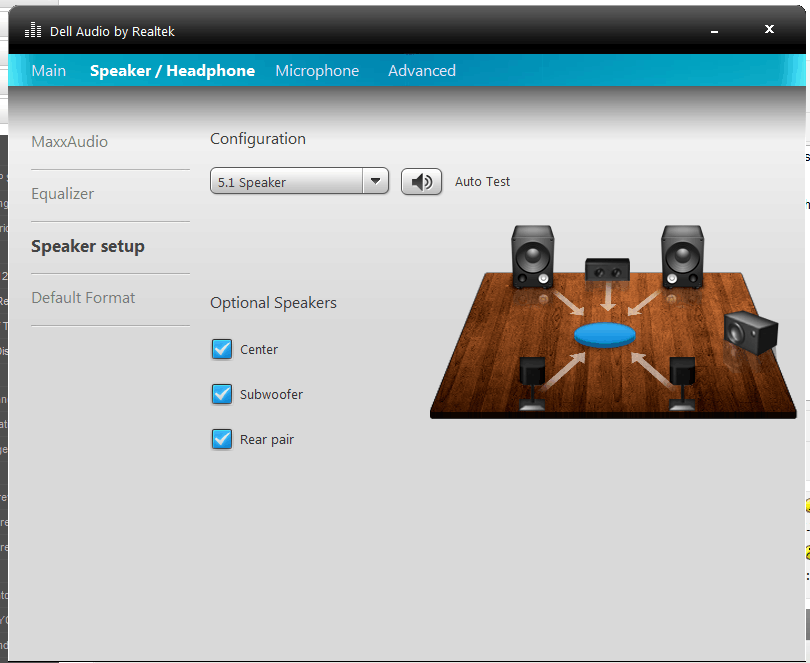Image resolution: width=810 pixels, height=663 pixels.
Task: Uncheck the Center optional speaker checkbox
Action: 222,349
